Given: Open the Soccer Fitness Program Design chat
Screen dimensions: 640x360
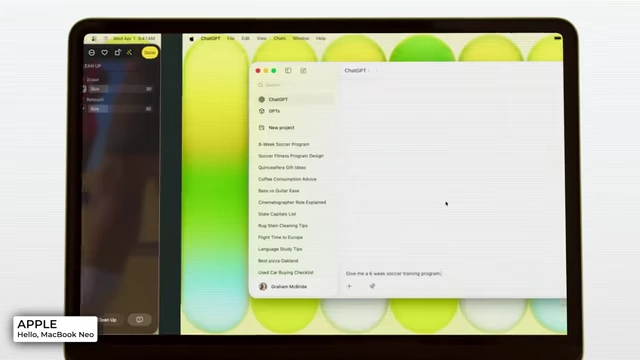Looking at the screenshot, I should point(291,156).
